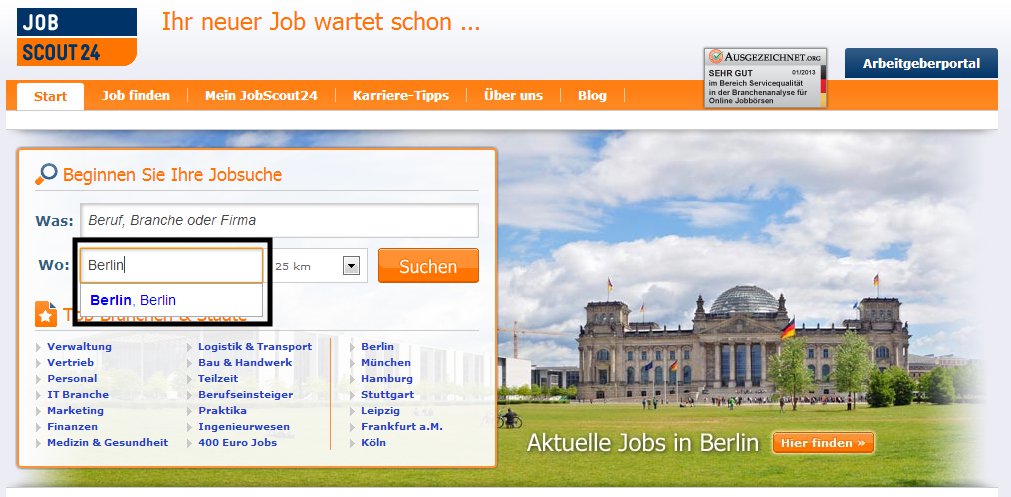
Task: Open the Karriere-Tipps menu item
Action: tap(400, 96)
